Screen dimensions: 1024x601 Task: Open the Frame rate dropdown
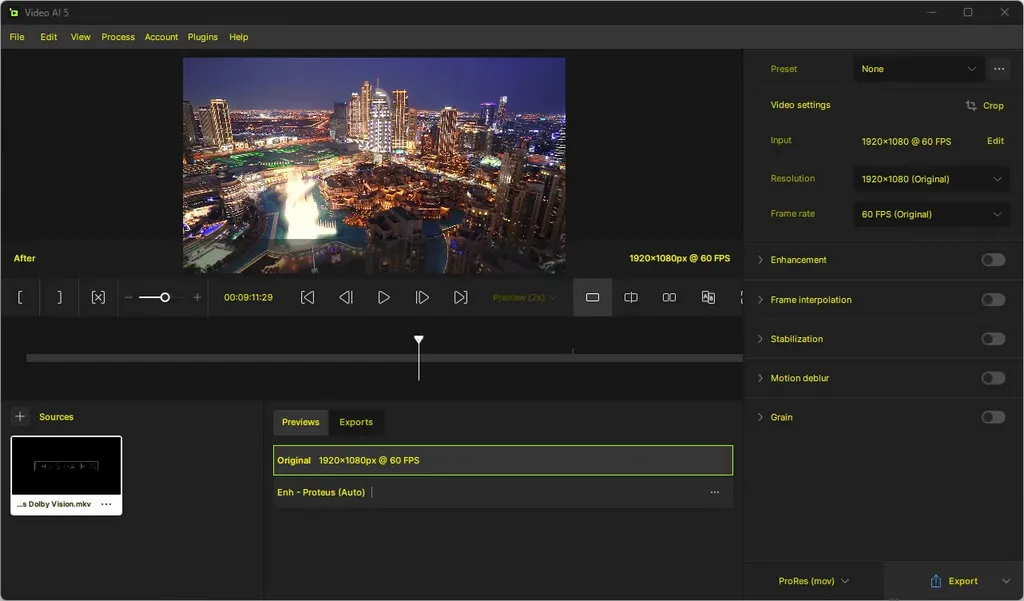[x=931, y=214]
